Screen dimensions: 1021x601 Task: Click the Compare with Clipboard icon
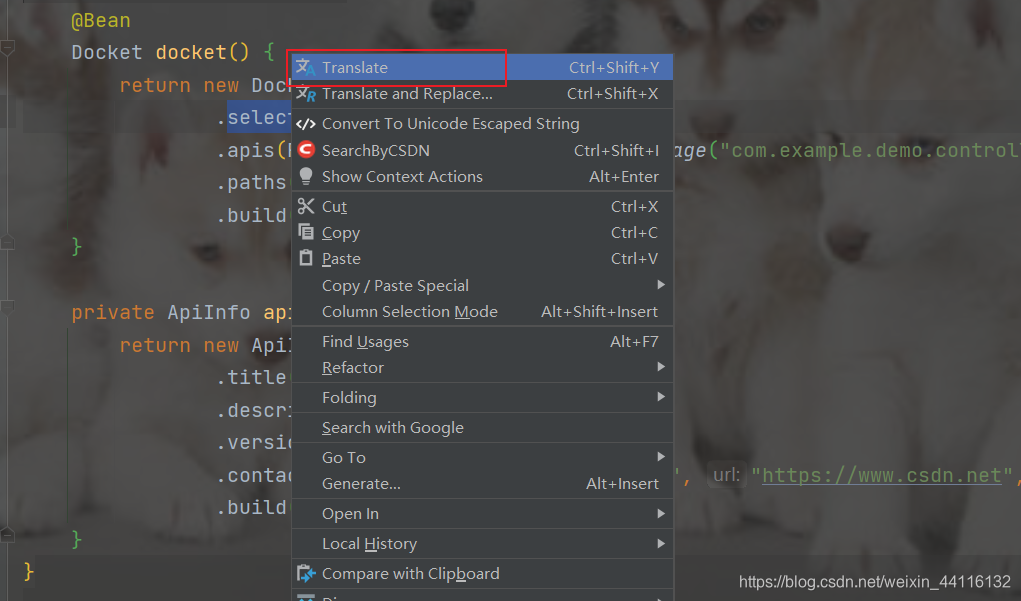click(305, 574)
